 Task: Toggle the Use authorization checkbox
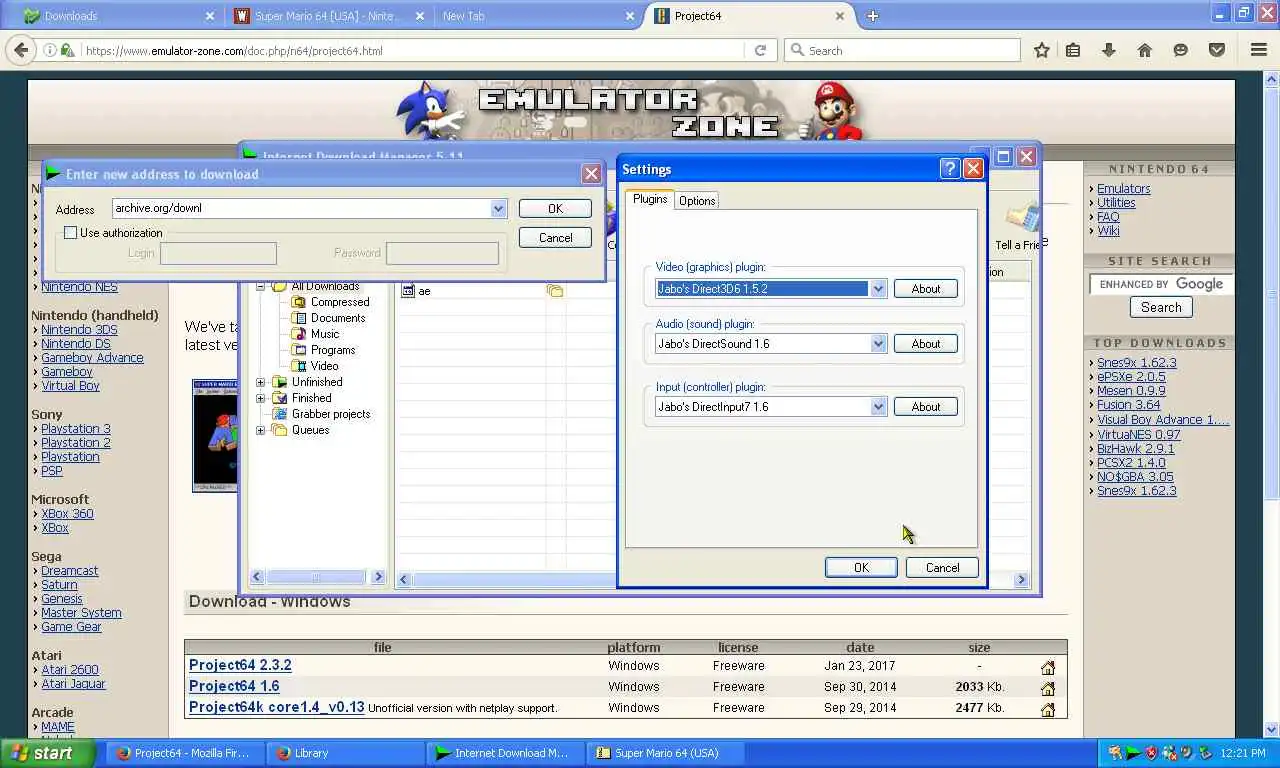70,233
